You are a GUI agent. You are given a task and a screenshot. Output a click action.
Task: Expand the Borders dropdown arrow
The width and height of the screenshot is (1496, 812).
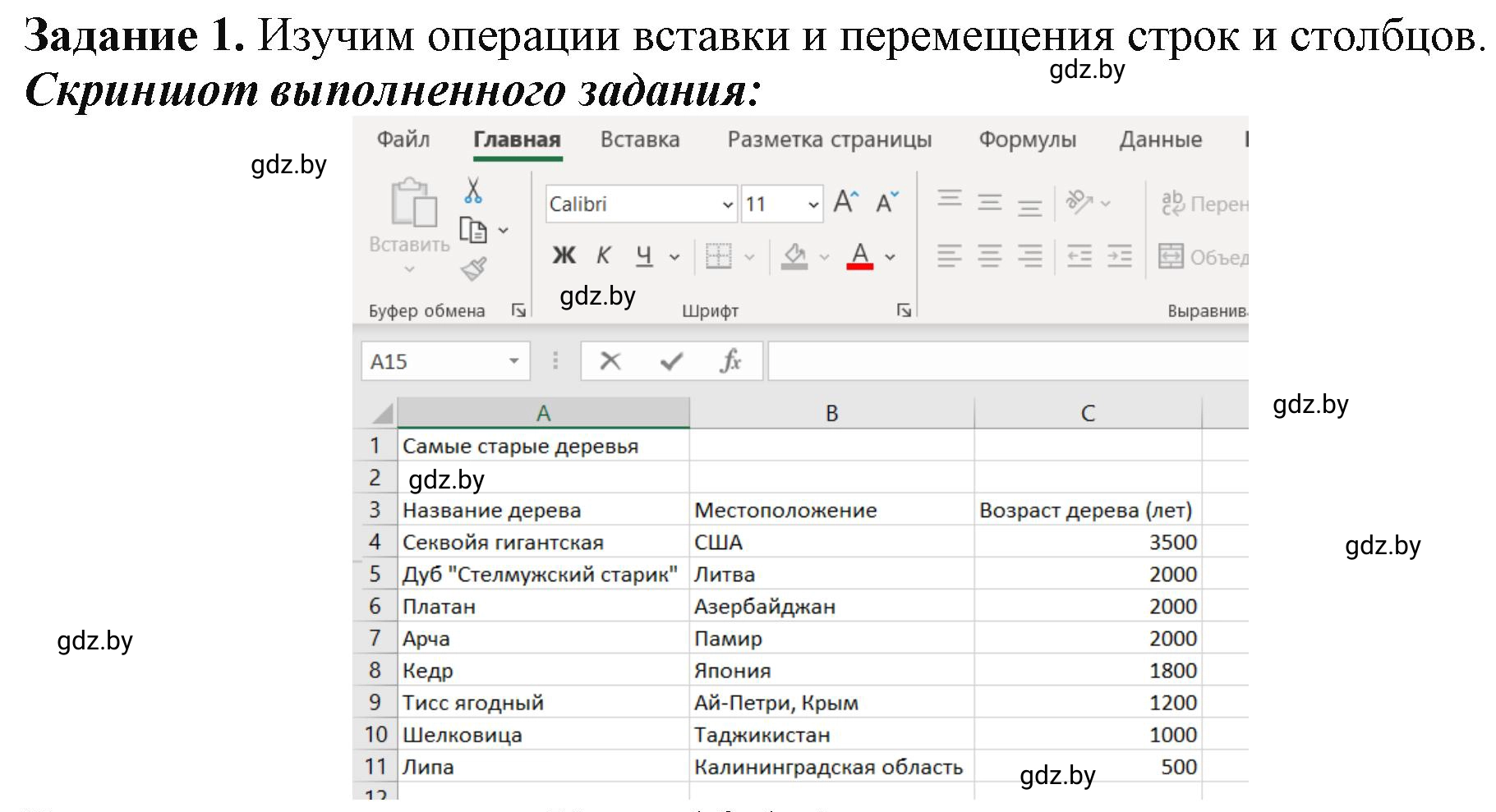coord(749,257)
